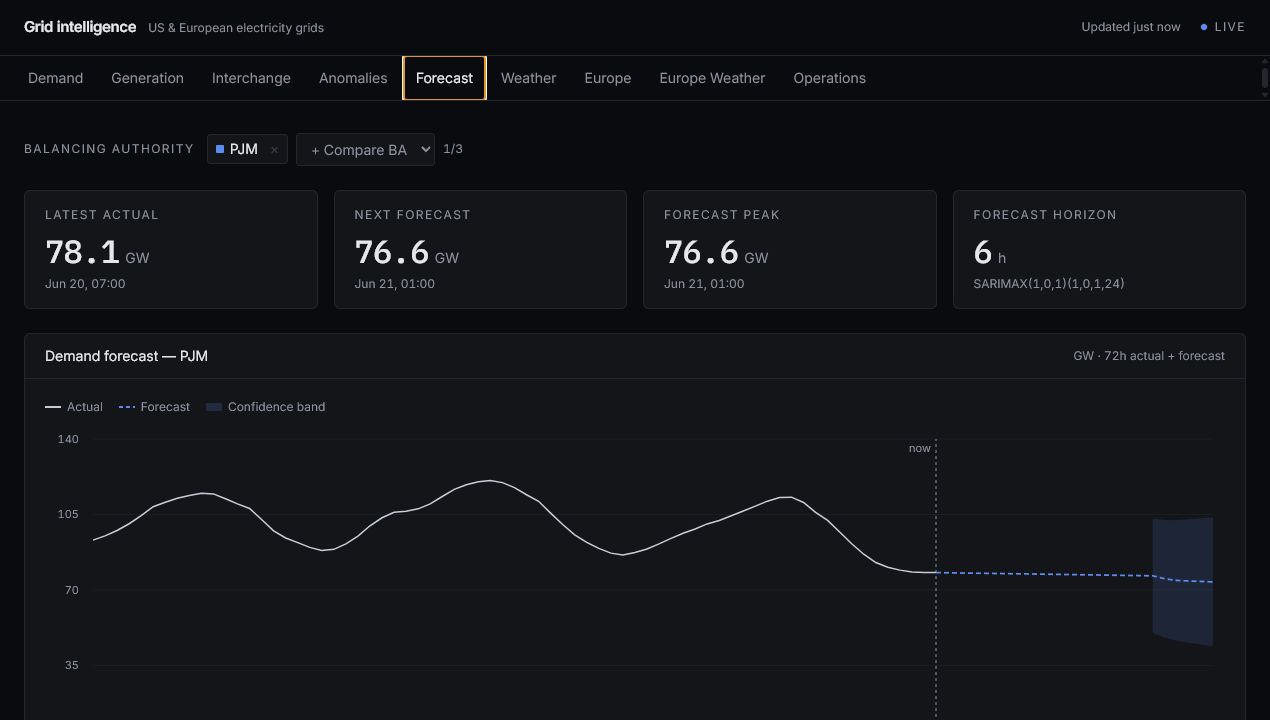Click the confidence band area on chart

pyautogui.click(x=1182, y=580)
